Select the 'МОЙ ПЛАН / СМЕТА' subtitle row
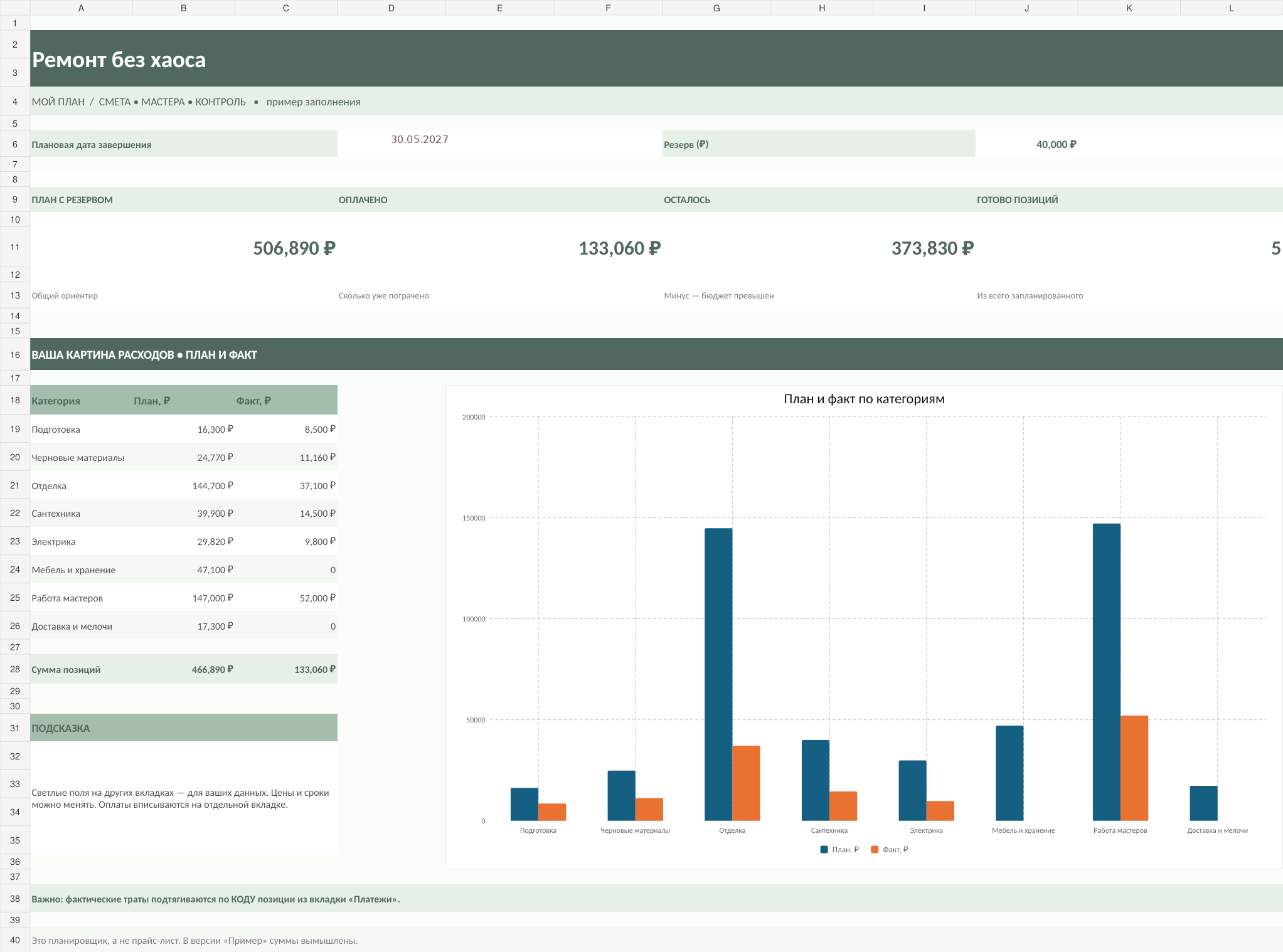Image resolution: width=1283 pixels, height=952 pixels. 656,101
